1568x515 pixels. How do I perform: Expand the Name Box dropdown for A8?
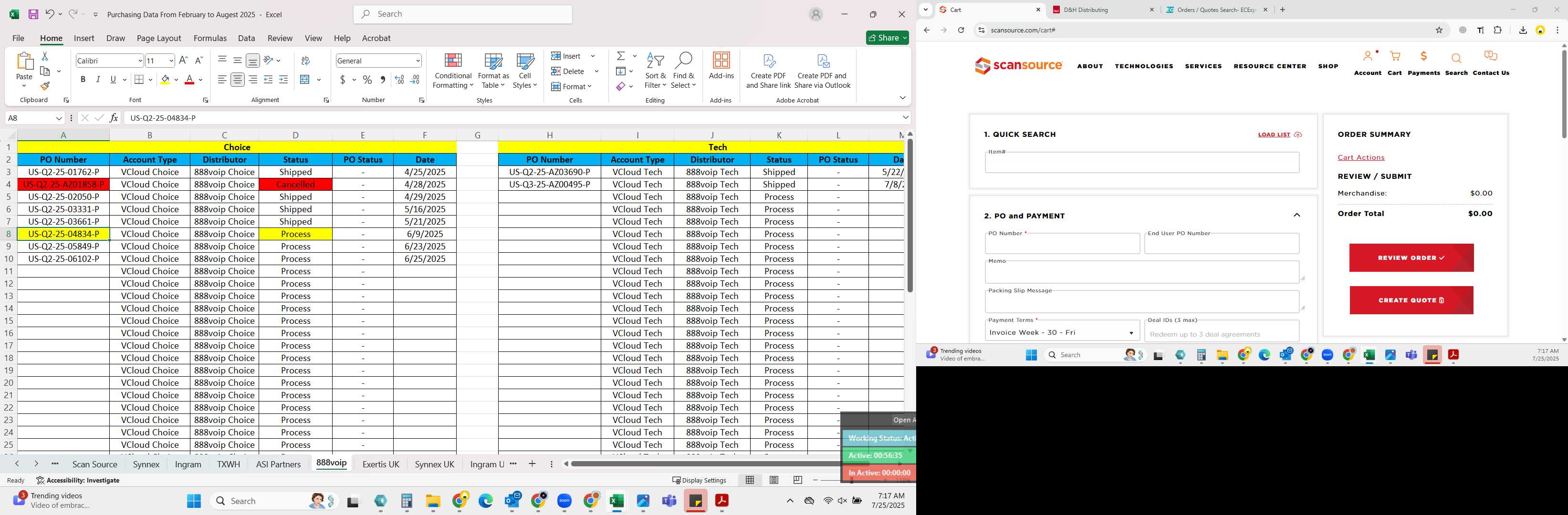click(x=59, y=118)
